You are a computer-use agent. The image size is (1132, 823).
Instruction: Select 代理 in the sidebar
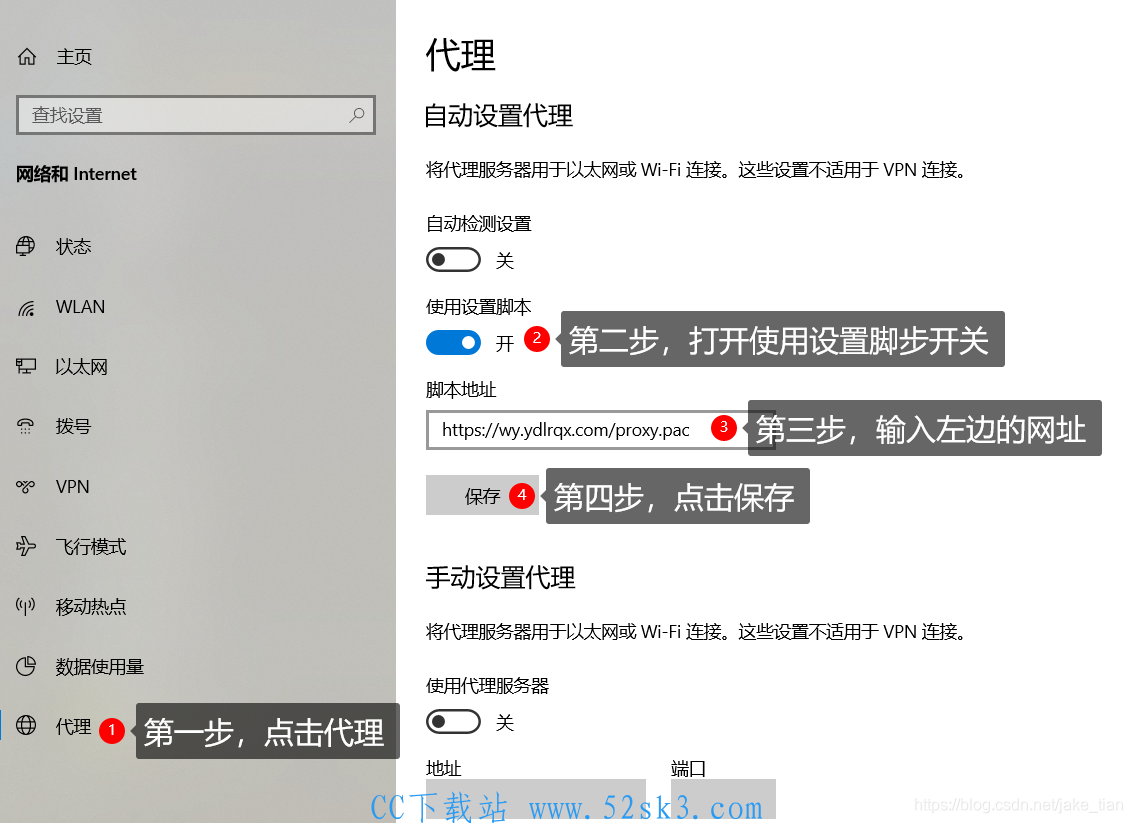click(73, 726)
